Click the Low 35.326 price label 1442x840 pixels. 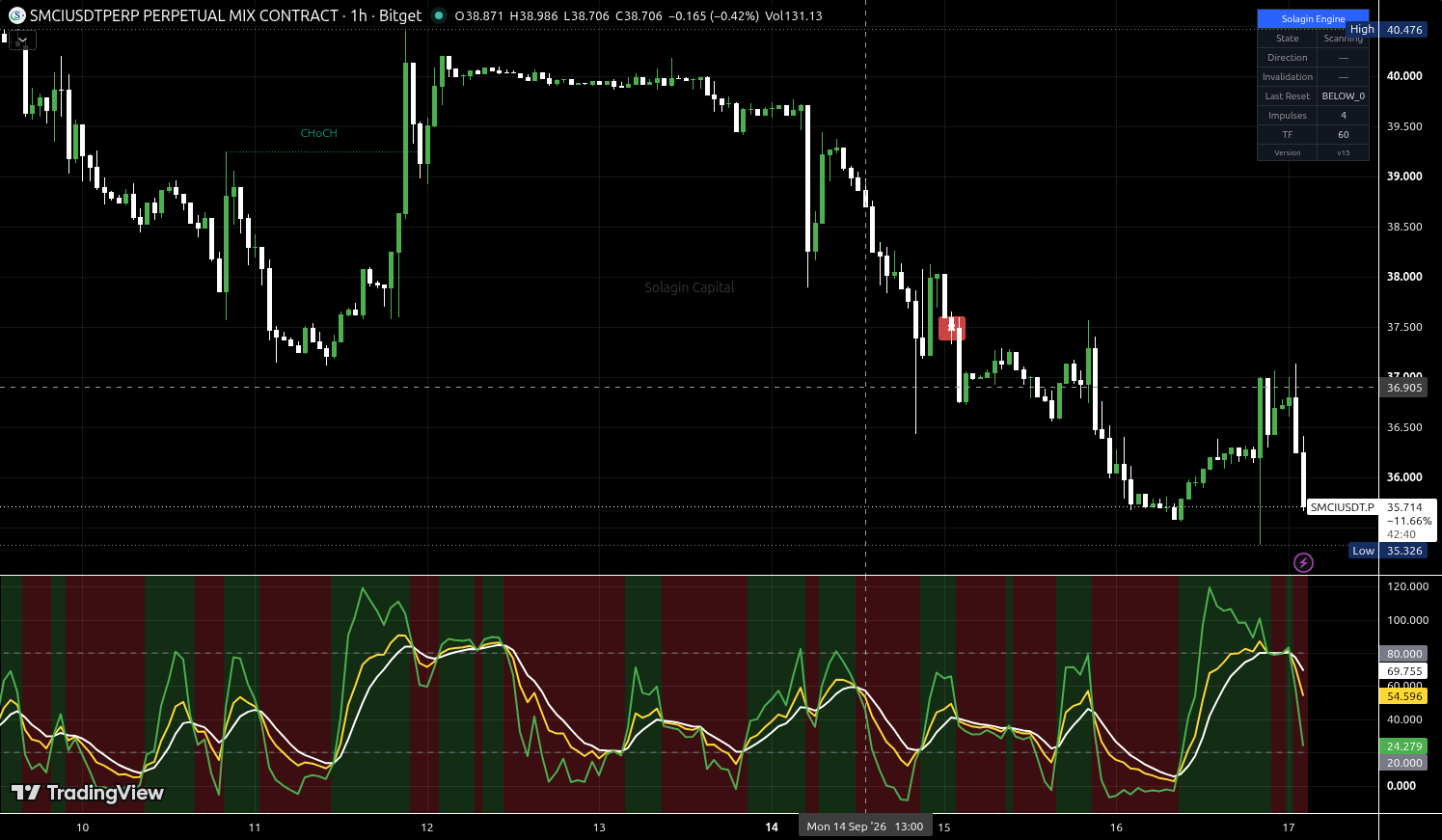pos(1389,551)
